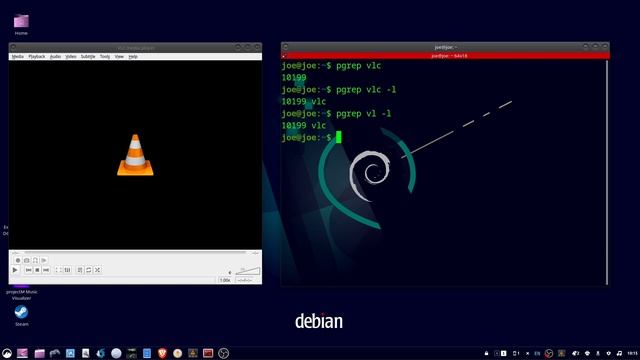Screen dimensions: 640x360
Task: Click the VLC seek bar
Action: click(x=136, y=253)
